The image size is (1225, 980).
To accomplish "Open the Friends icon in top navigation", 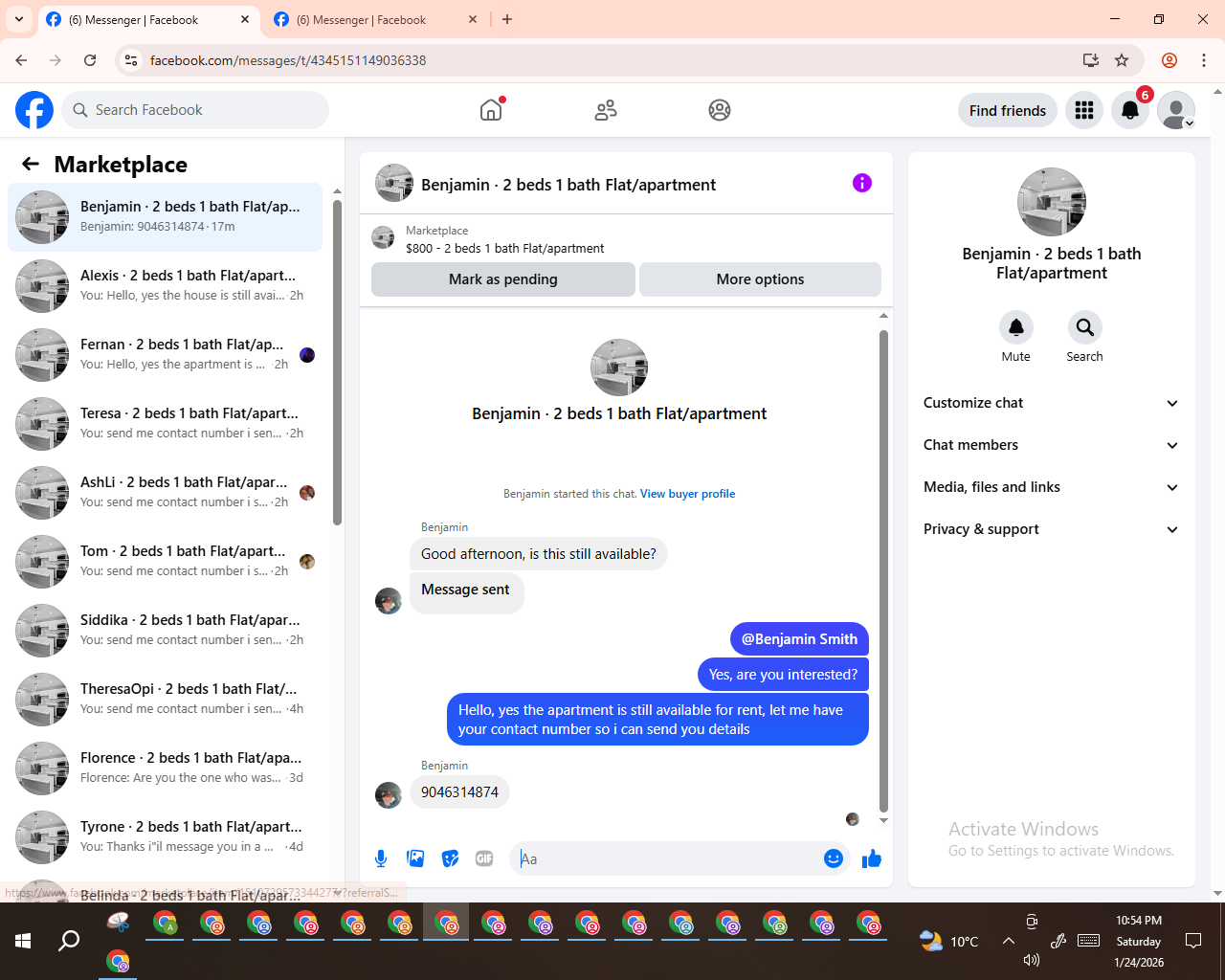I will [606, 110].
